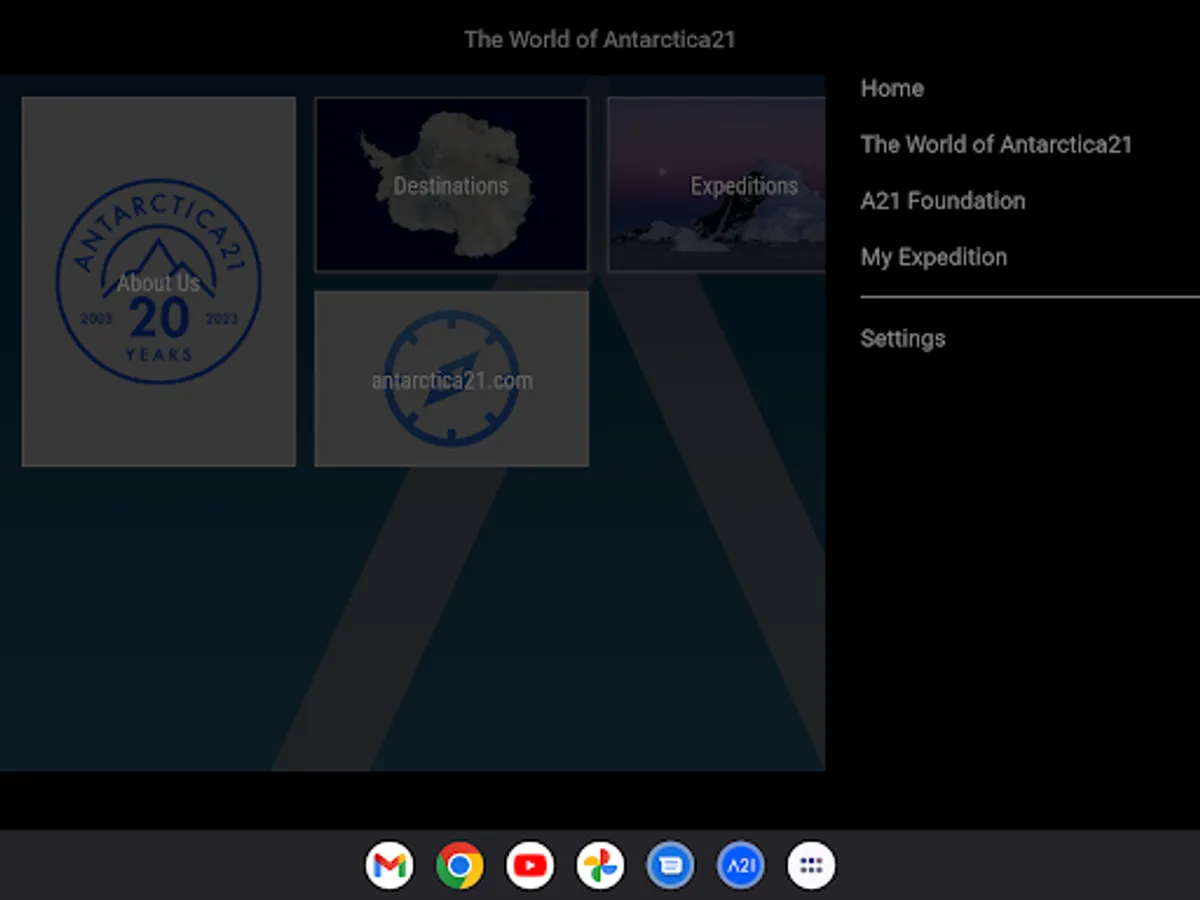
Task: Open the app launcher grid icon
Action: [811, 865]
